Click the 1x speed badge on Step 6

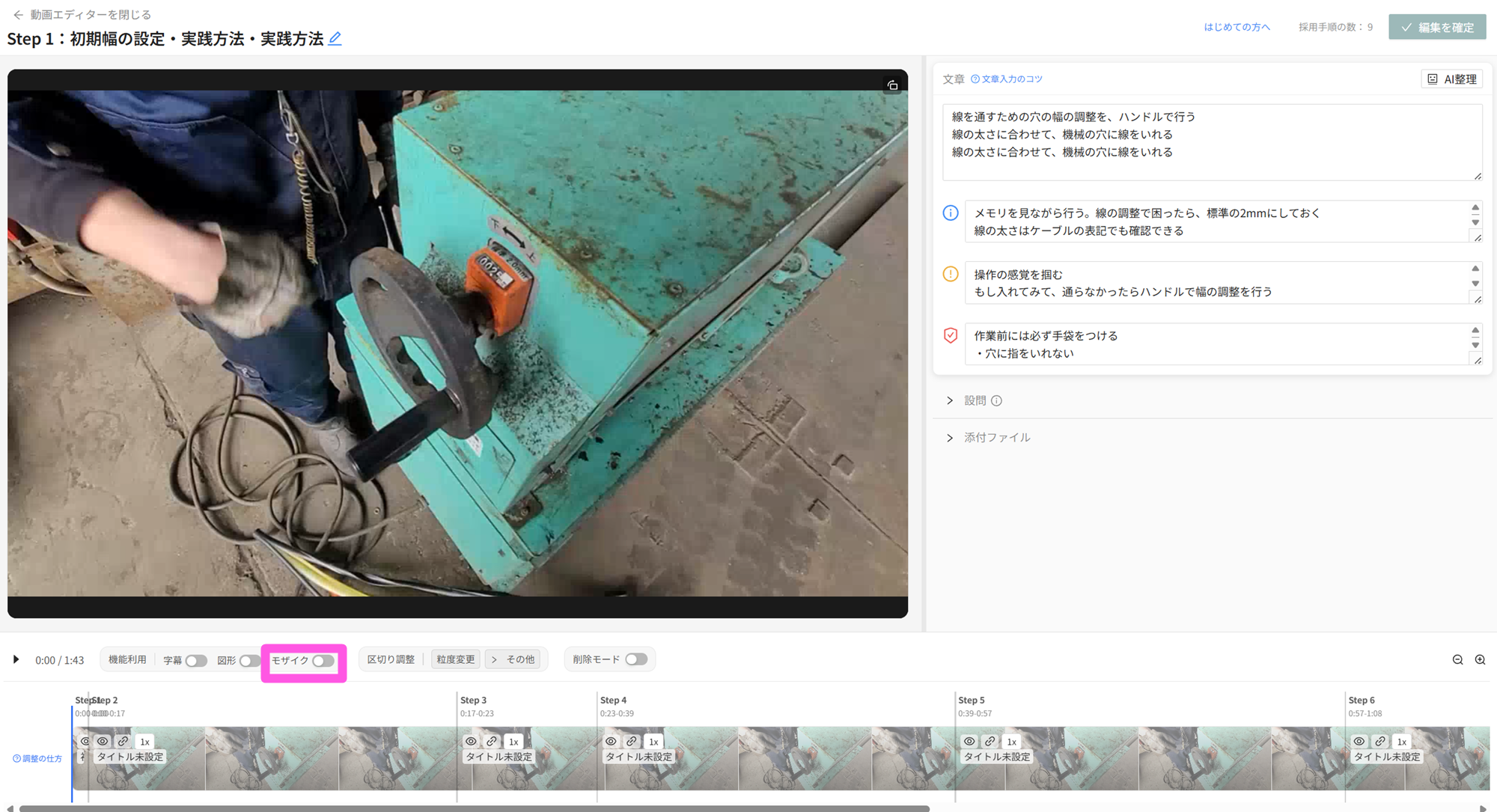pos(1401,742)
